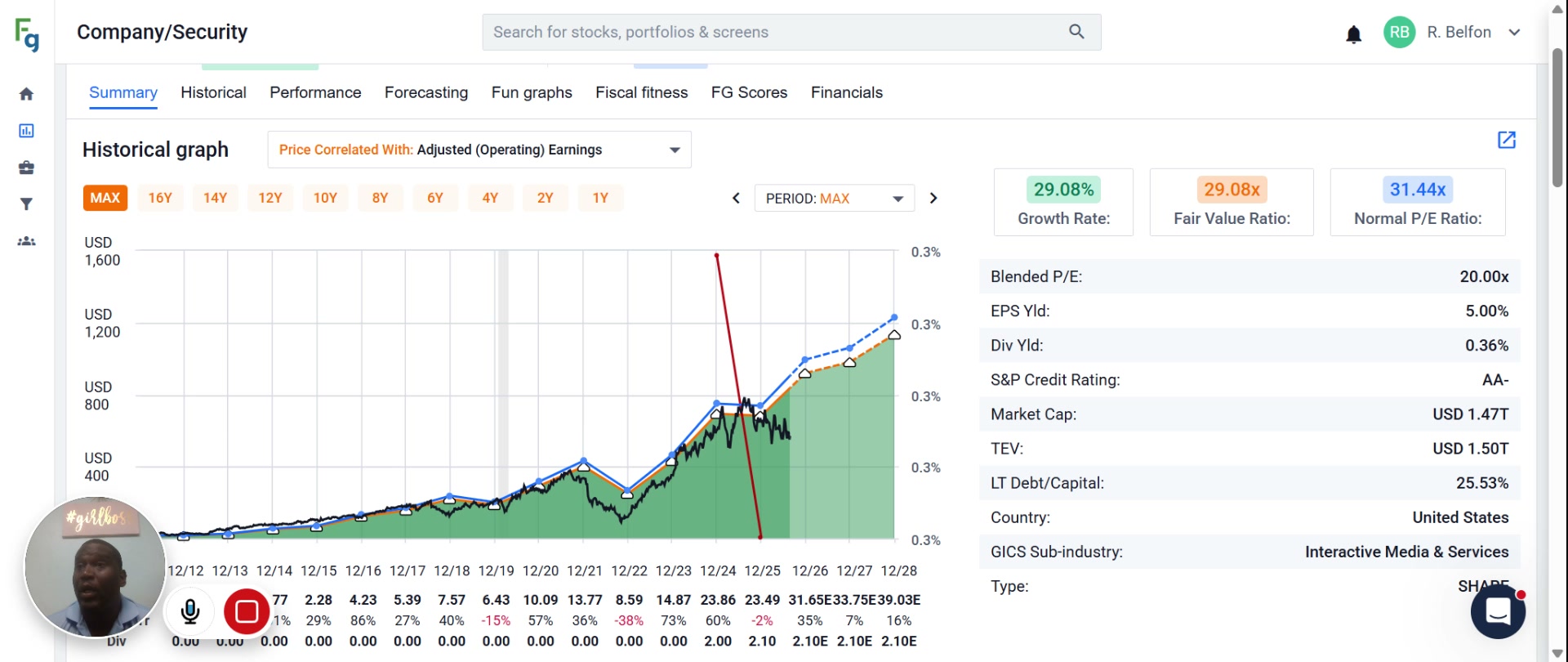Open the screener funnel sidebar icon
1568x662 pixels.
point(26,204)
